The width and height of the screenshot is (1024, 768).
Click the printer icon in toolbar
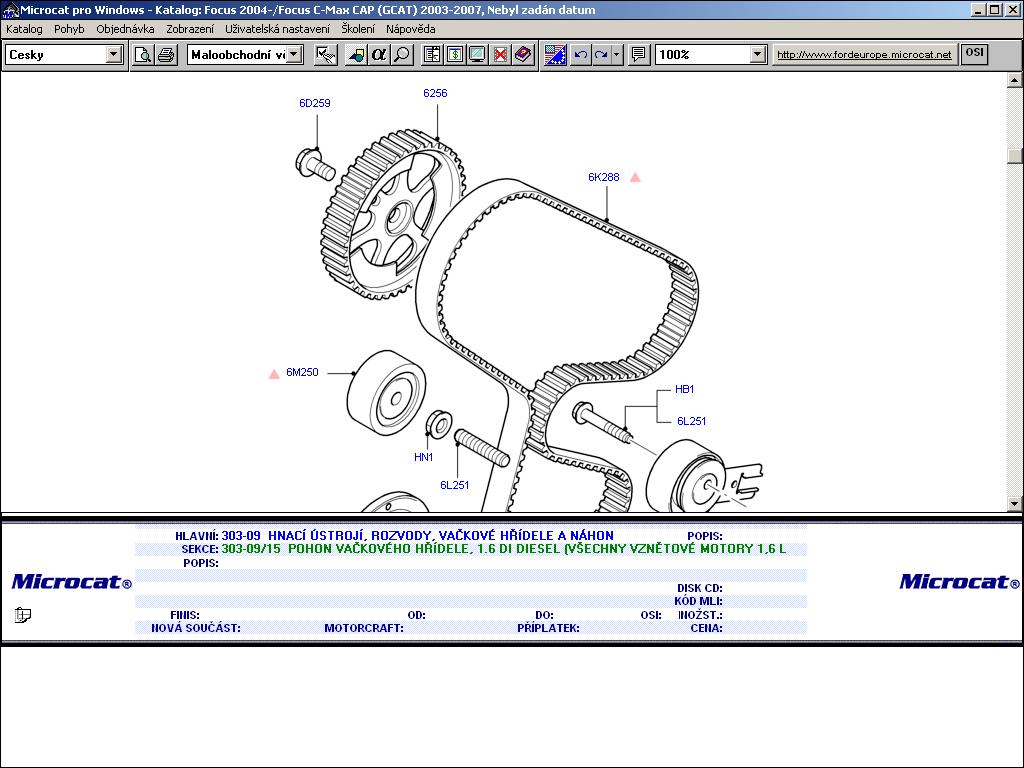coord(166,55)
